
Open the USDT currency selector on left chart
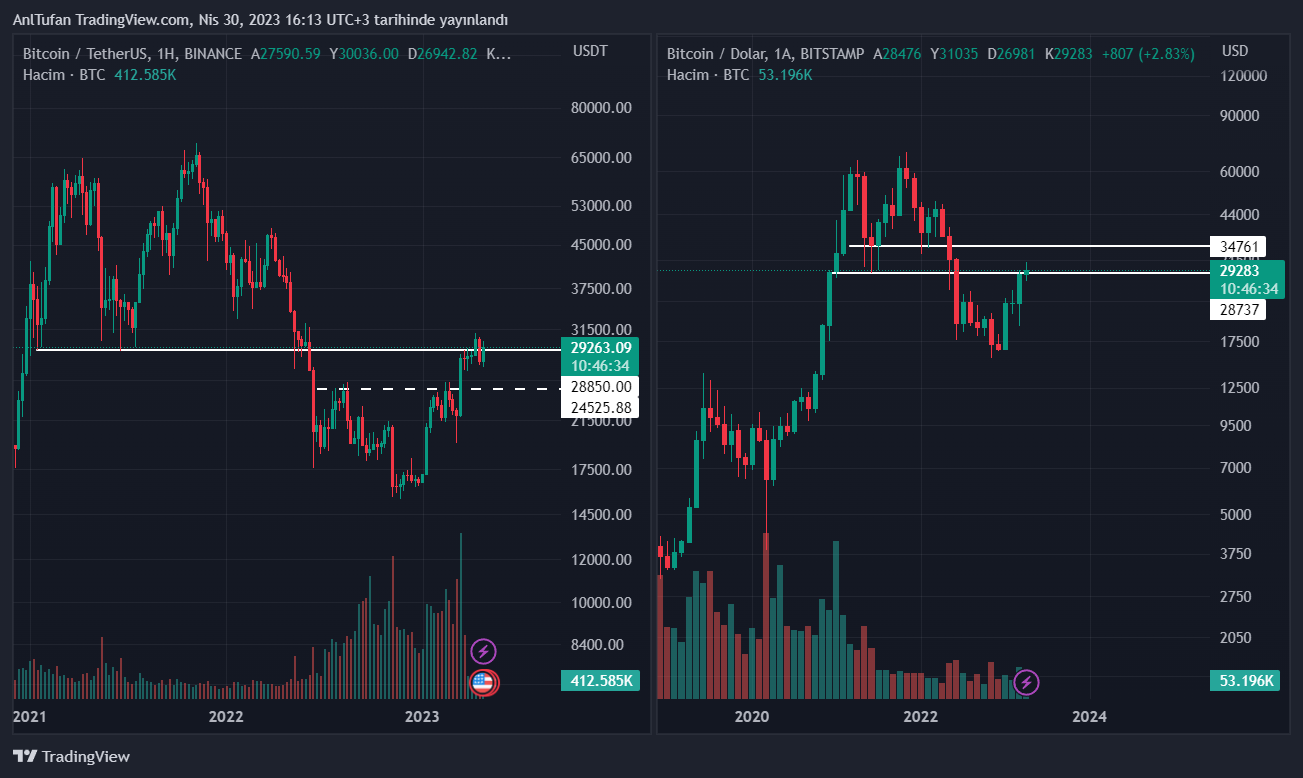coord(590,51)
